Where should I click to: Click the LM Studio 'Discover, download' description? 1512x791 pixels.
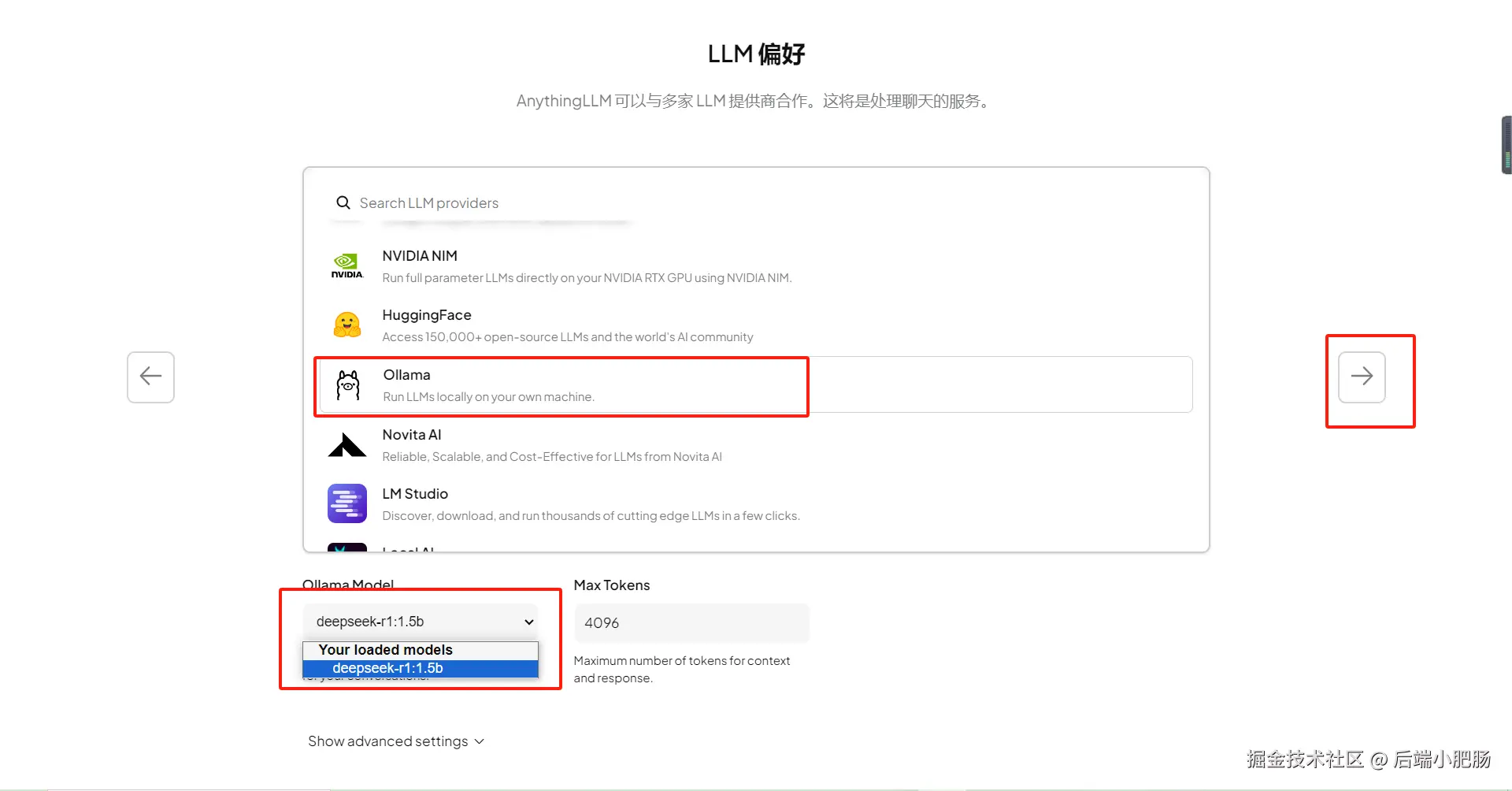pyautogui.click(x=591, y=516)
